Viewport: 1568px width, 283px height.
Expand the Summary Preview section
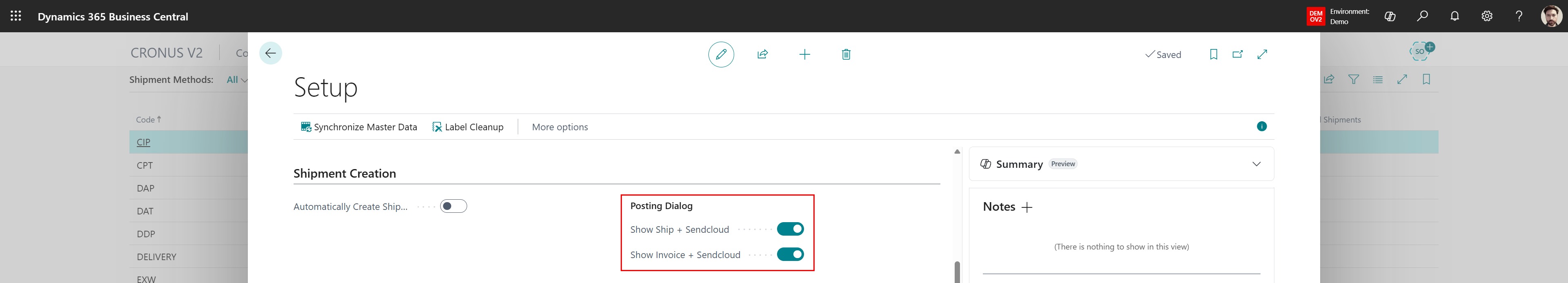tap(1256, 164)
